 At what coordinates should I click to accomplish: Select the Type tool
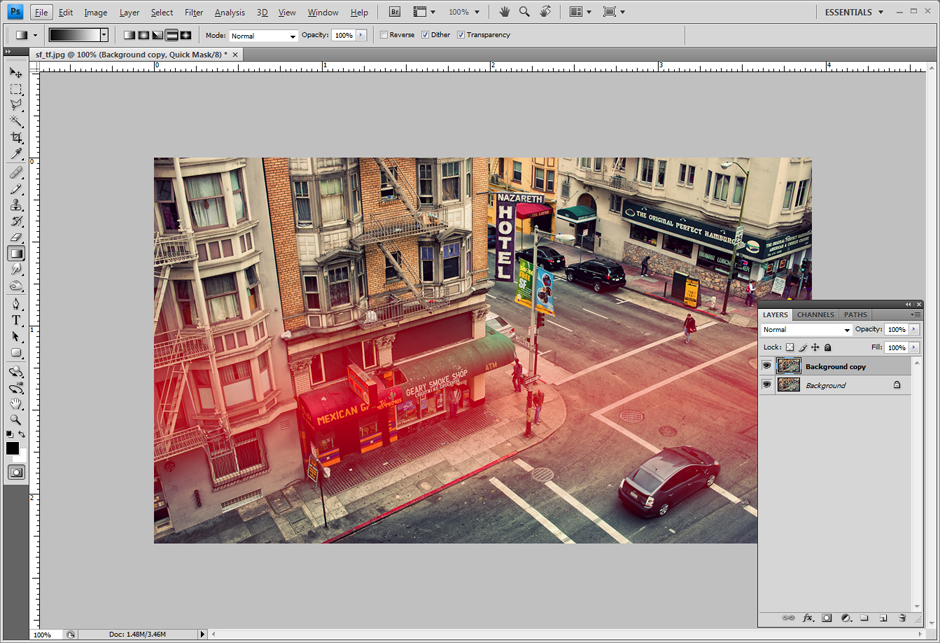tap(16, 321)
